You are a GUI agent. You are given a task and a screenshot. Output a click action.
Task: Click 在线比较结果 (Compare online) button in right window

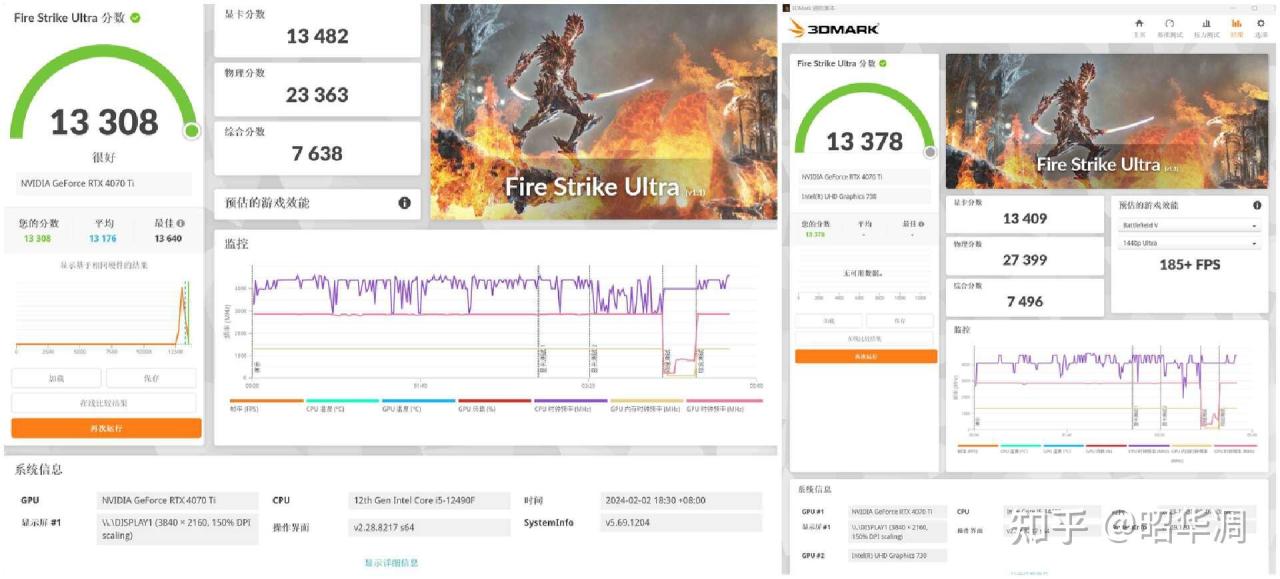point(865,339)
